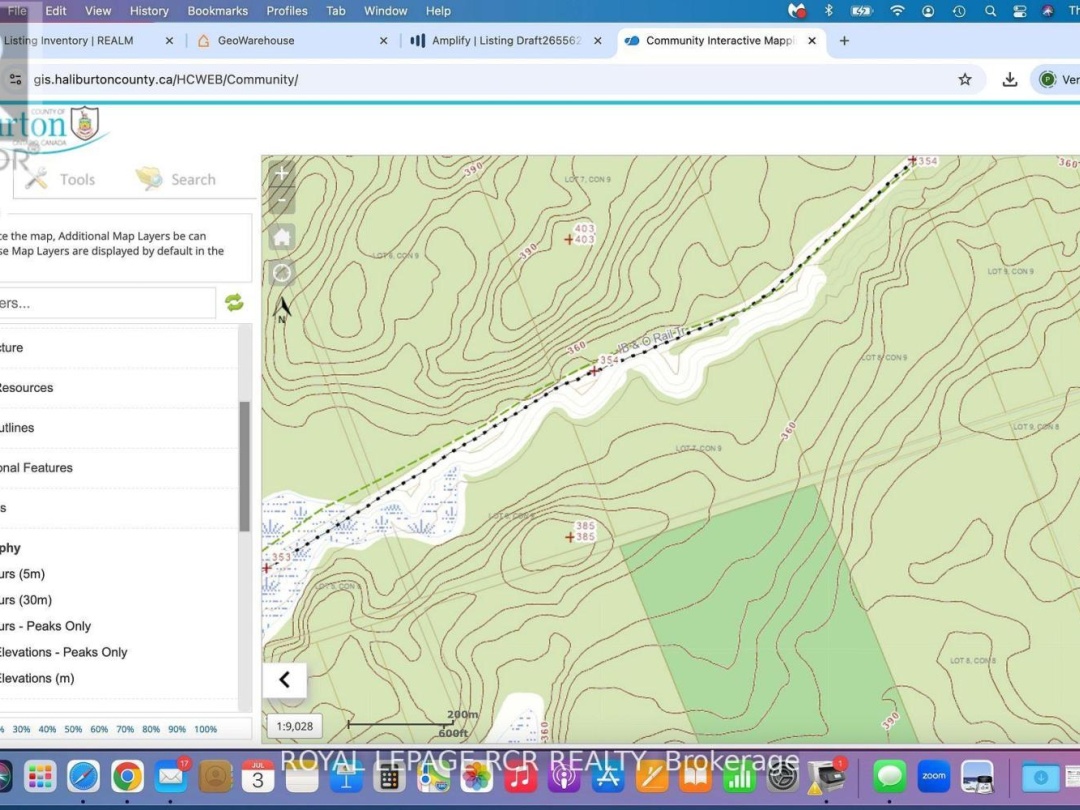Click the layer filter text field
1080x810 pixels.
[x=107, y=303]
